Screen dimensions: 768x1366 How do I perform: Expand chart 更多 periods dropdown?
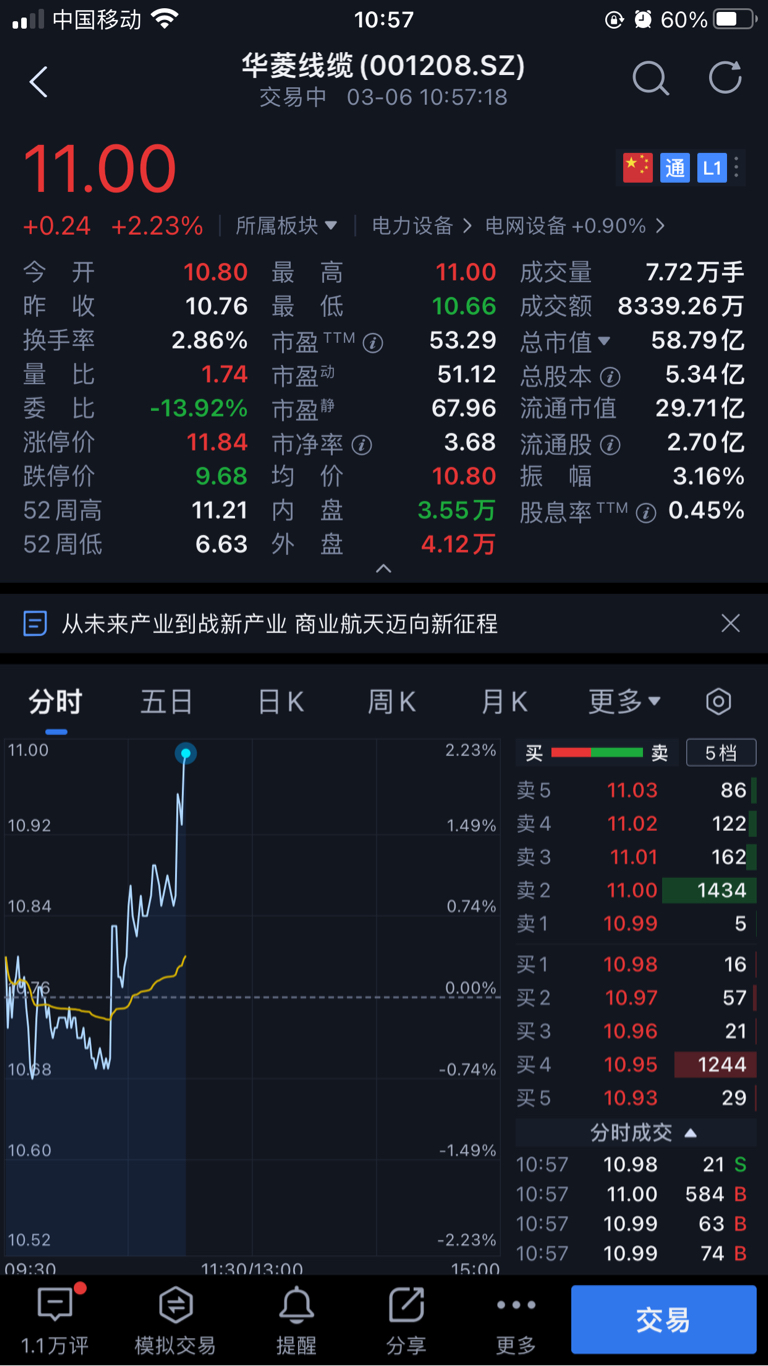(625, 702)
